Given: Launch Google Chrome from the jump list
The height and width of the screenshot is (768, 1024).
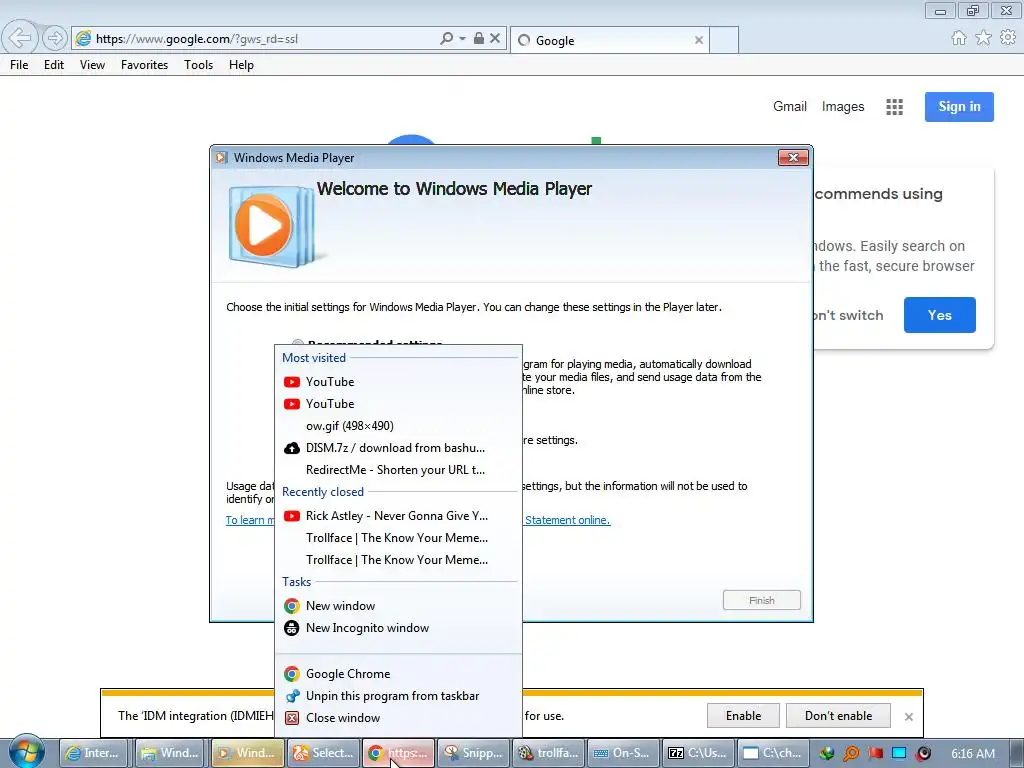Looking at the screenshot, I should point(398,674).
